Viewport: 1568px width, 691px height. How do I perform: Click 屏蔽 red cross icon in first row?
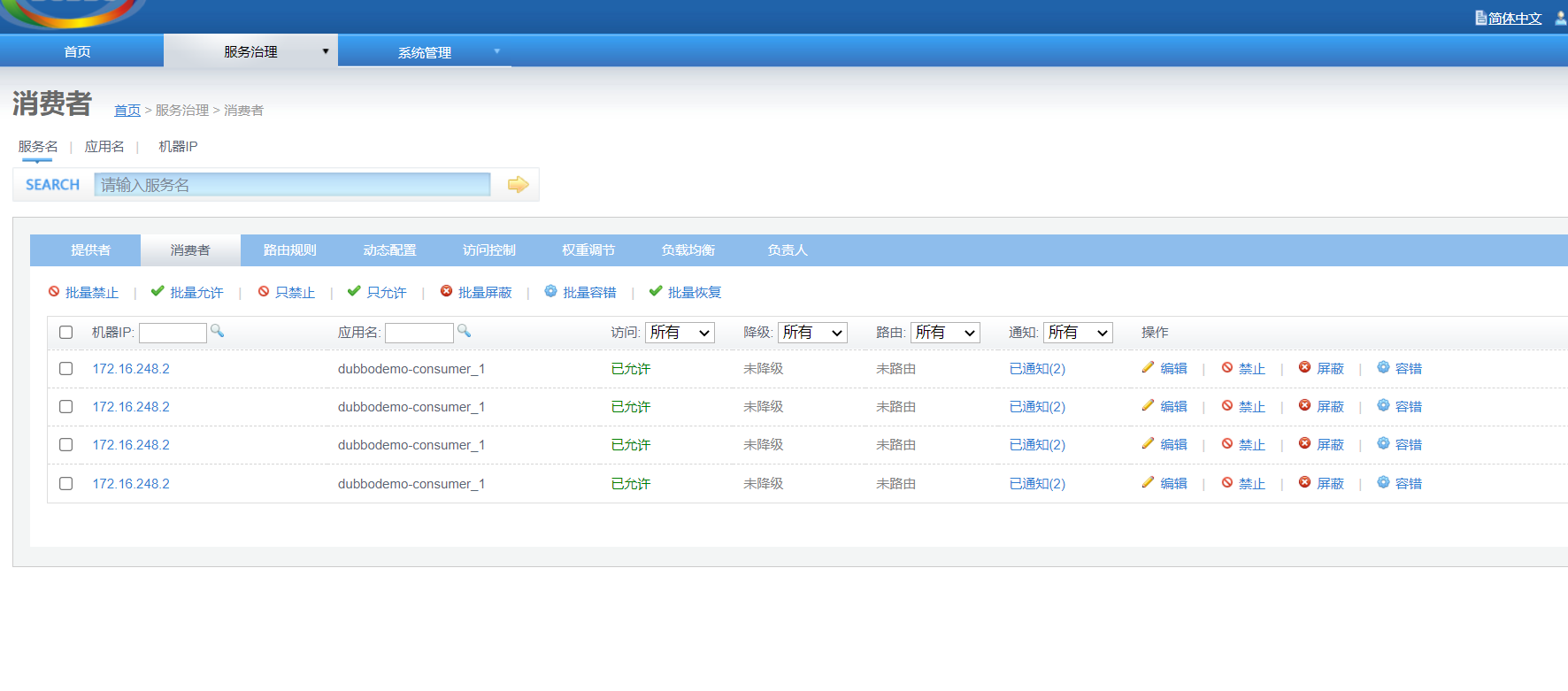point(1304,367)
